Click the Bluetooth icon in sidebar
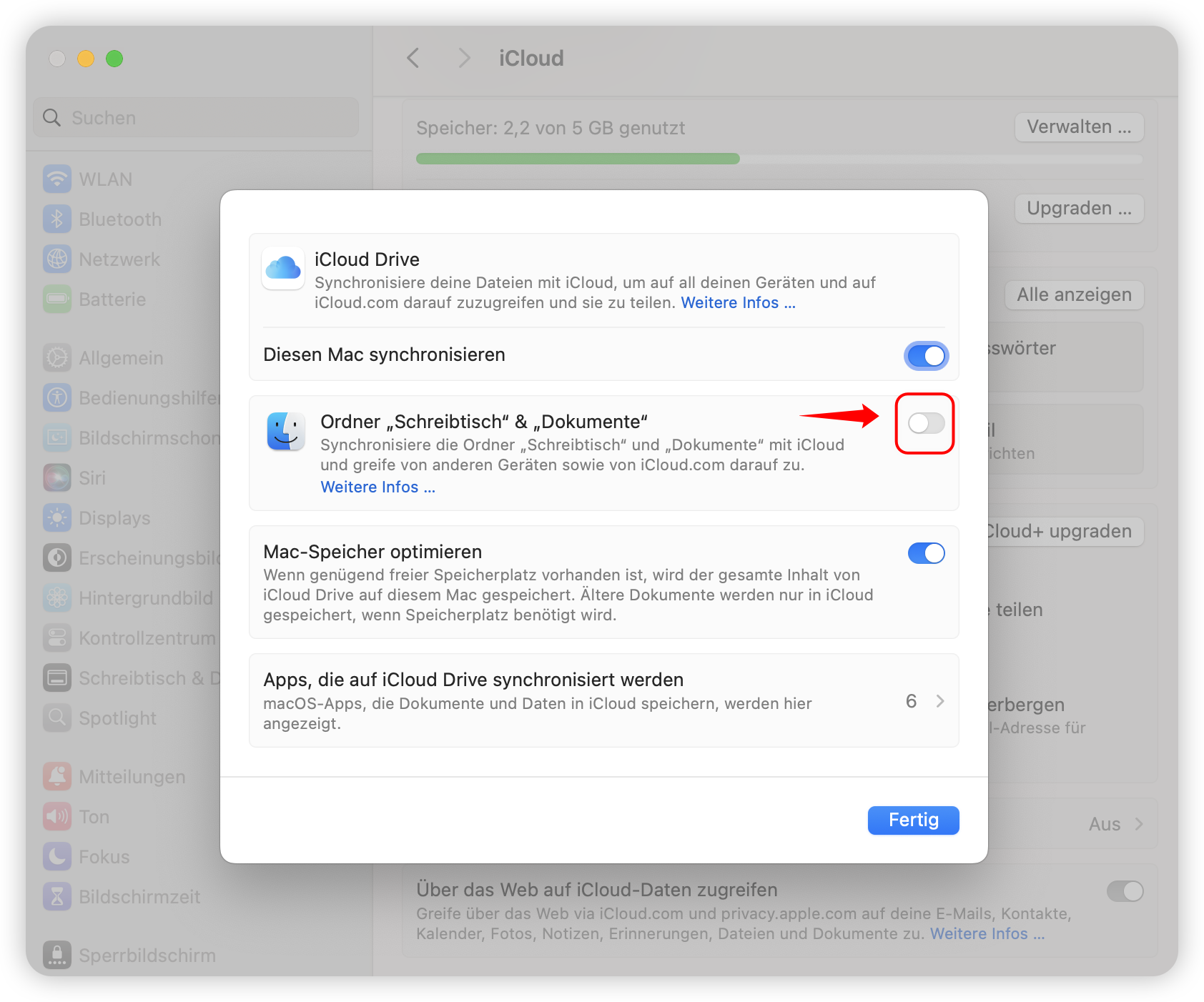This screenshot has height=1002, width=1204. 57,219
